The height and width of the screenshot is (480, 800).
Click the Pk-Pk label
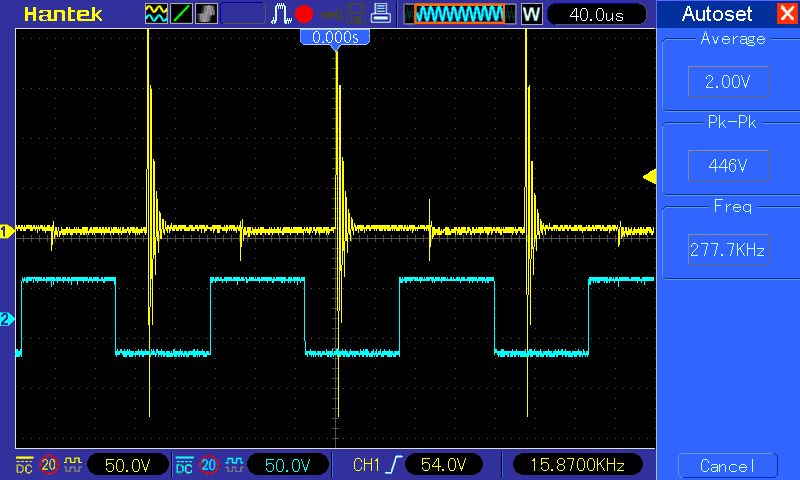pos(732,122)
